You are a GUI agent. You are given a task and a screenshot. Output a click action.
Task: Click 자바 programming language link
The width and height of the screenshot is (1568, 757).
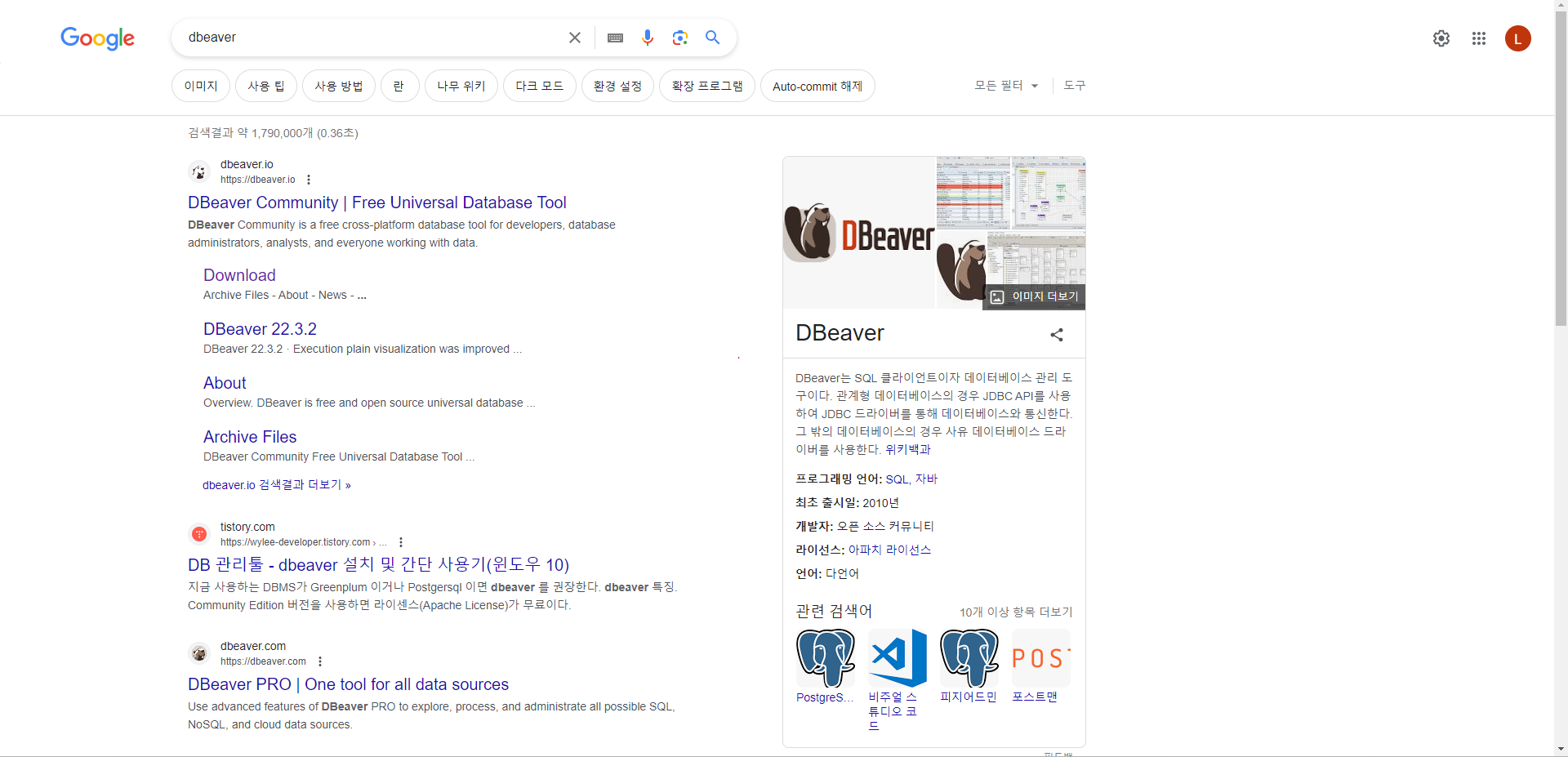(x=926, y=479)
